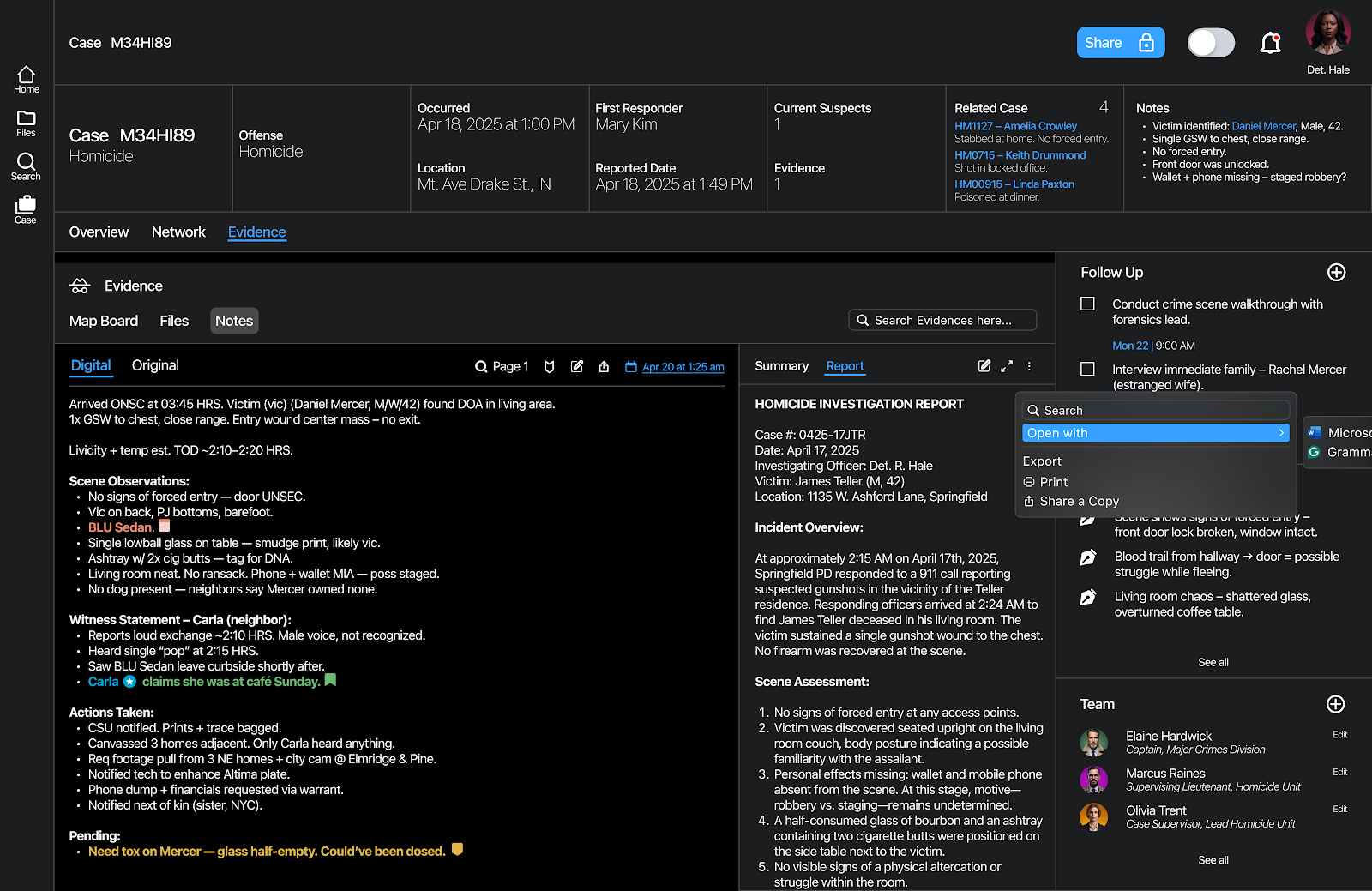The width and height of the screenshot is (1372, 891).
Task: Open the Files sidebar icon
Action: pyautogui.click(x=26, y=123)
